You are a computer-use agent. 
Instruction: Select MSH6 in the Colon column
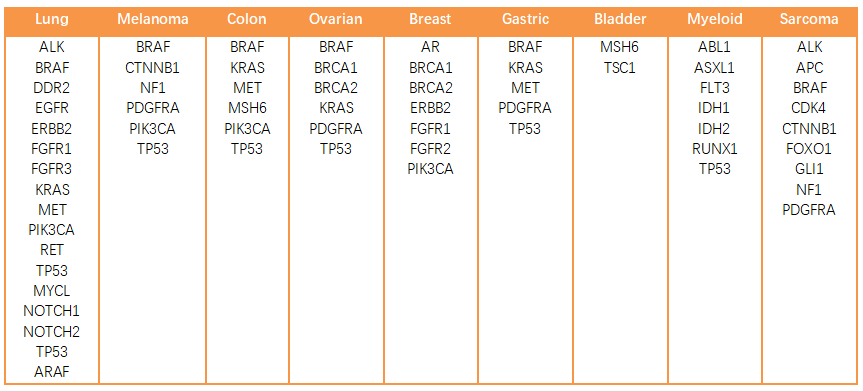click(247, 108)
